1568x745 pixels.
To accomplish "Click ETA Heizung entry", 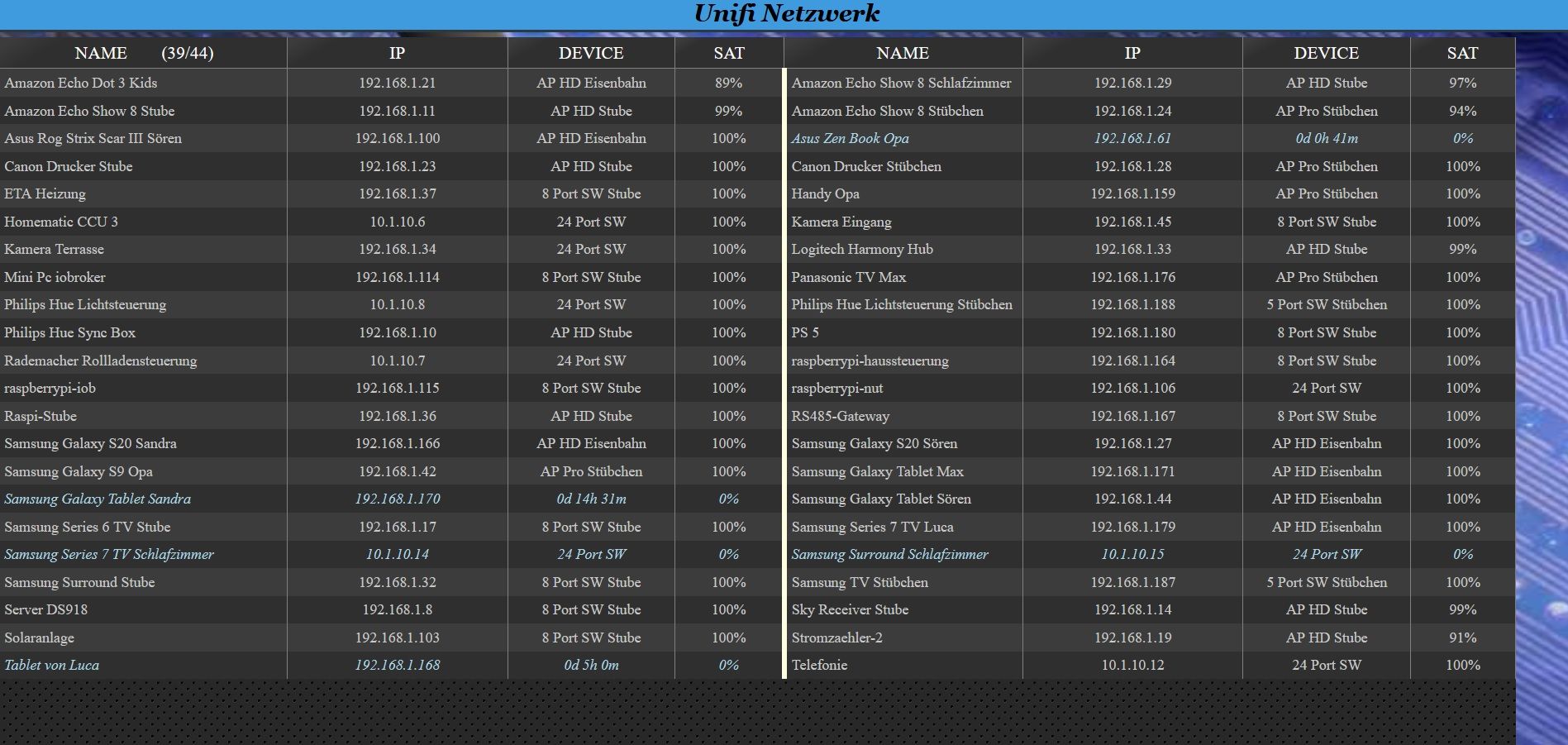I will 45,193.
